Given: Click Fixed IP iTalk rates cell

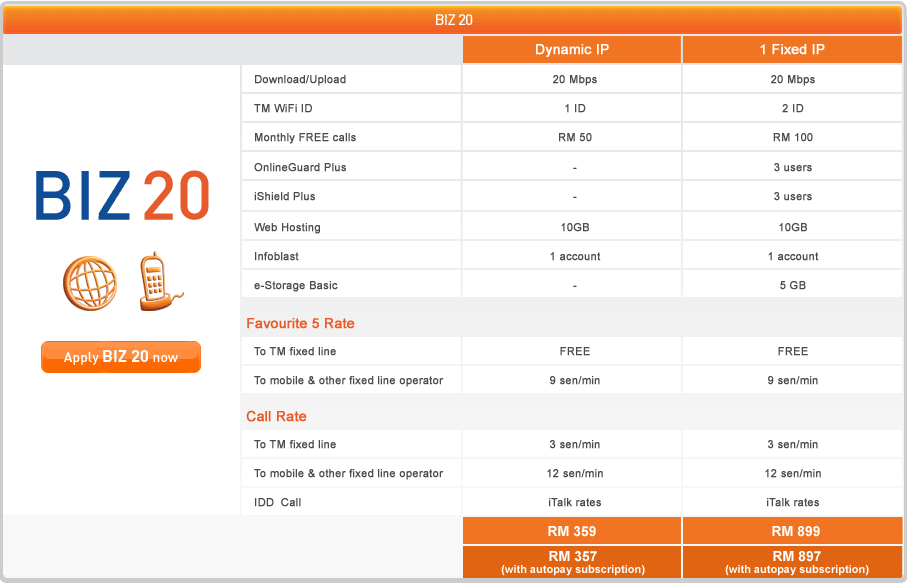Looking at the screenshot, I should click(792, 502).
